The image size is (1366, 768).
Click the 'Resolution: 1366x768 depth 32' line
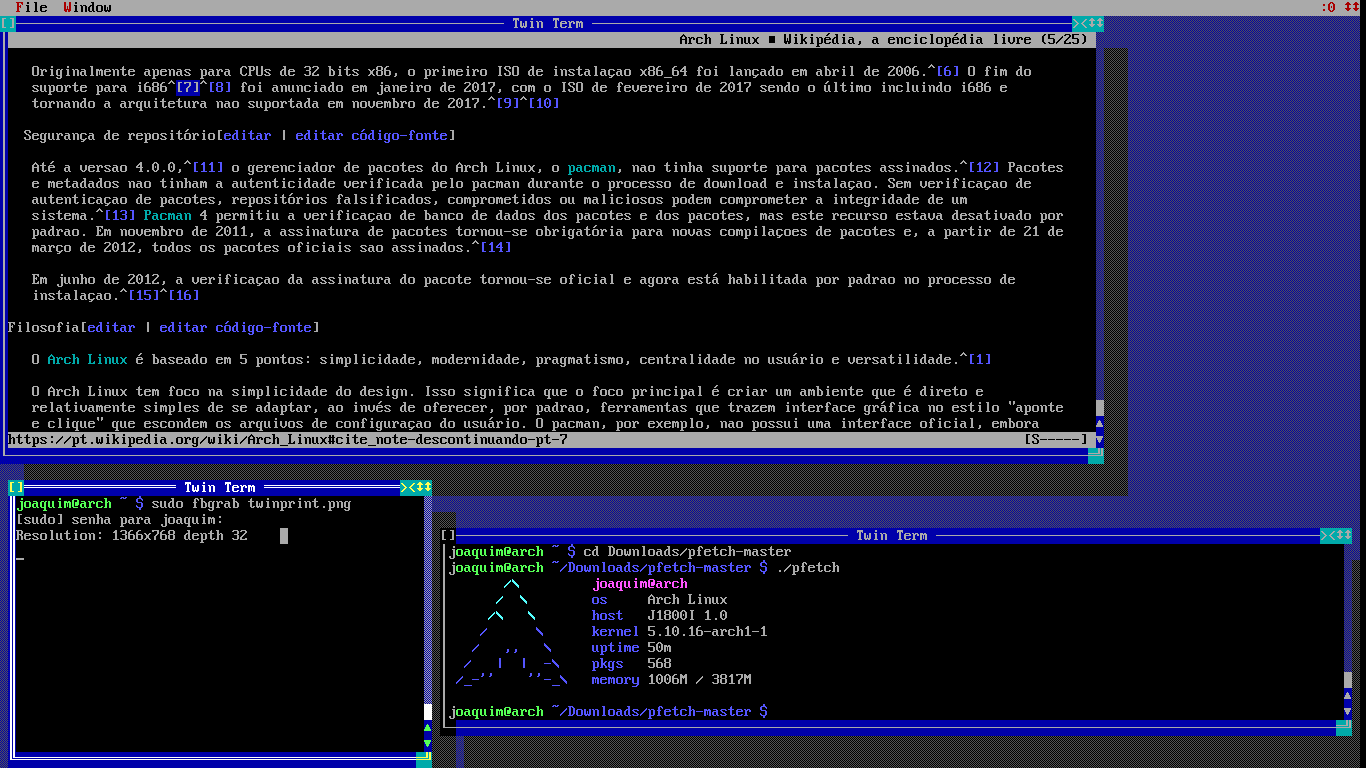(132, 535)
